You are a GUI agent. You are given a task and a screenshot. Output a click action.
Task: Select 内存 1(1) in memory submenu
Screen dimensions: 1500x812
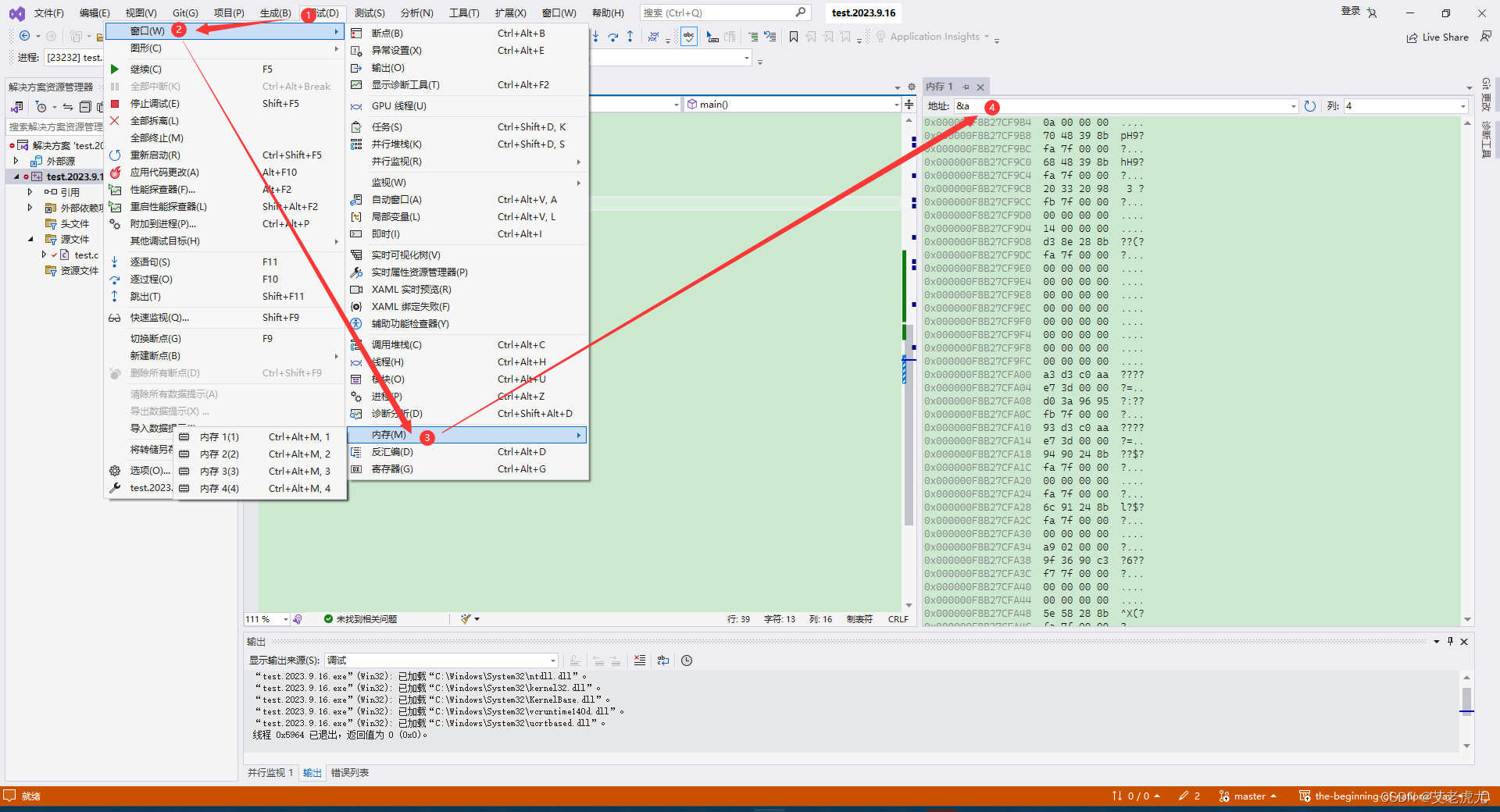tap(261, 437)
